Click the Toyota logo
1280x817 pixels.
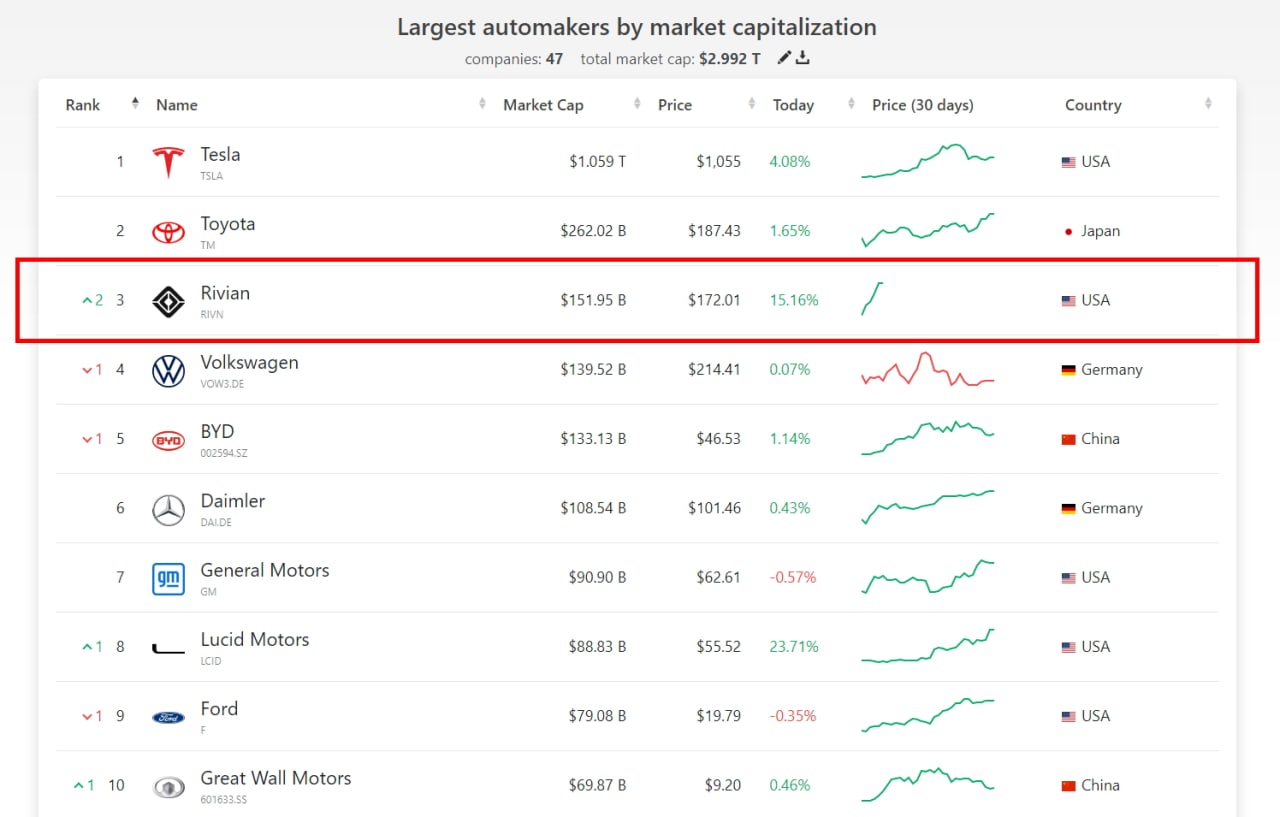pos(168,231)
